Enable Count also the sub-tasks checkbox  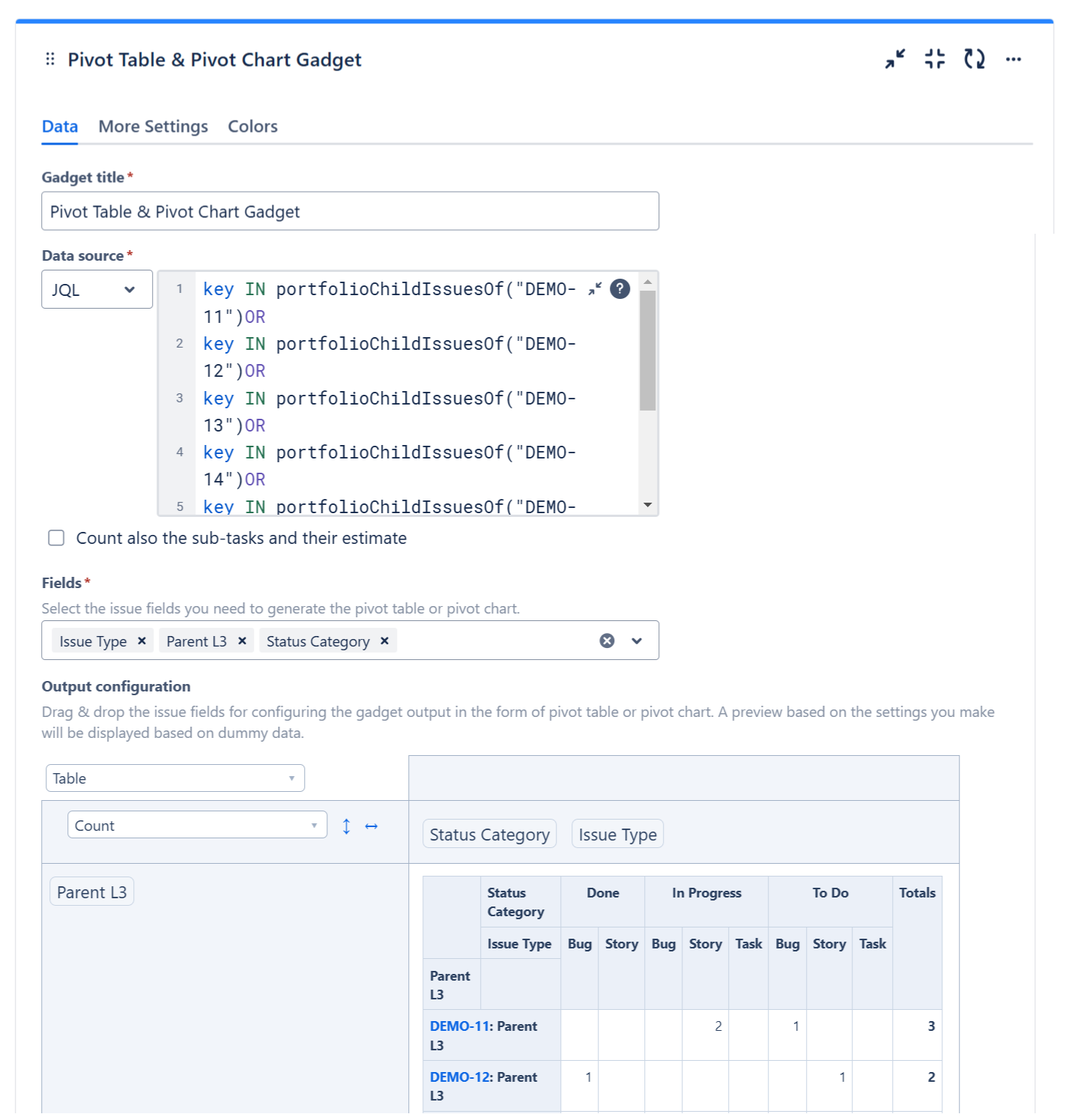[x=56, y=538]
